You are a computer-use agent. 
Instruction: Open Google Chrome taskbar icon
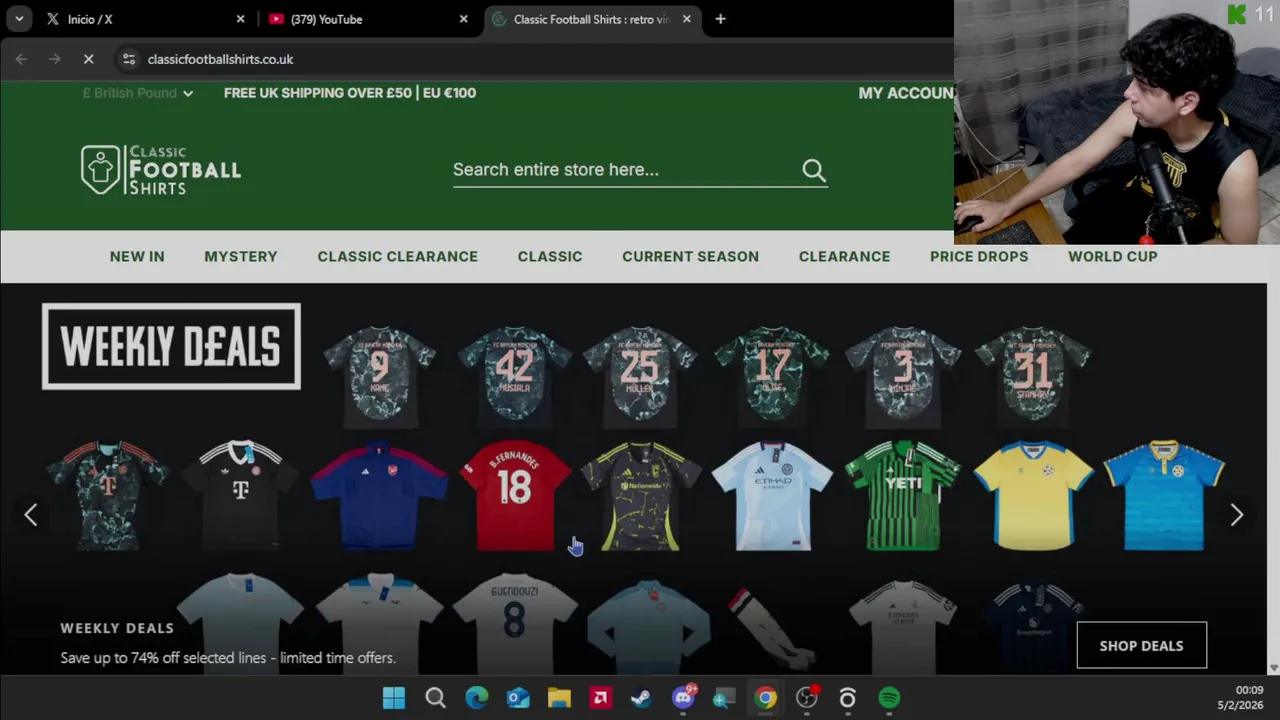pos(765,698)
